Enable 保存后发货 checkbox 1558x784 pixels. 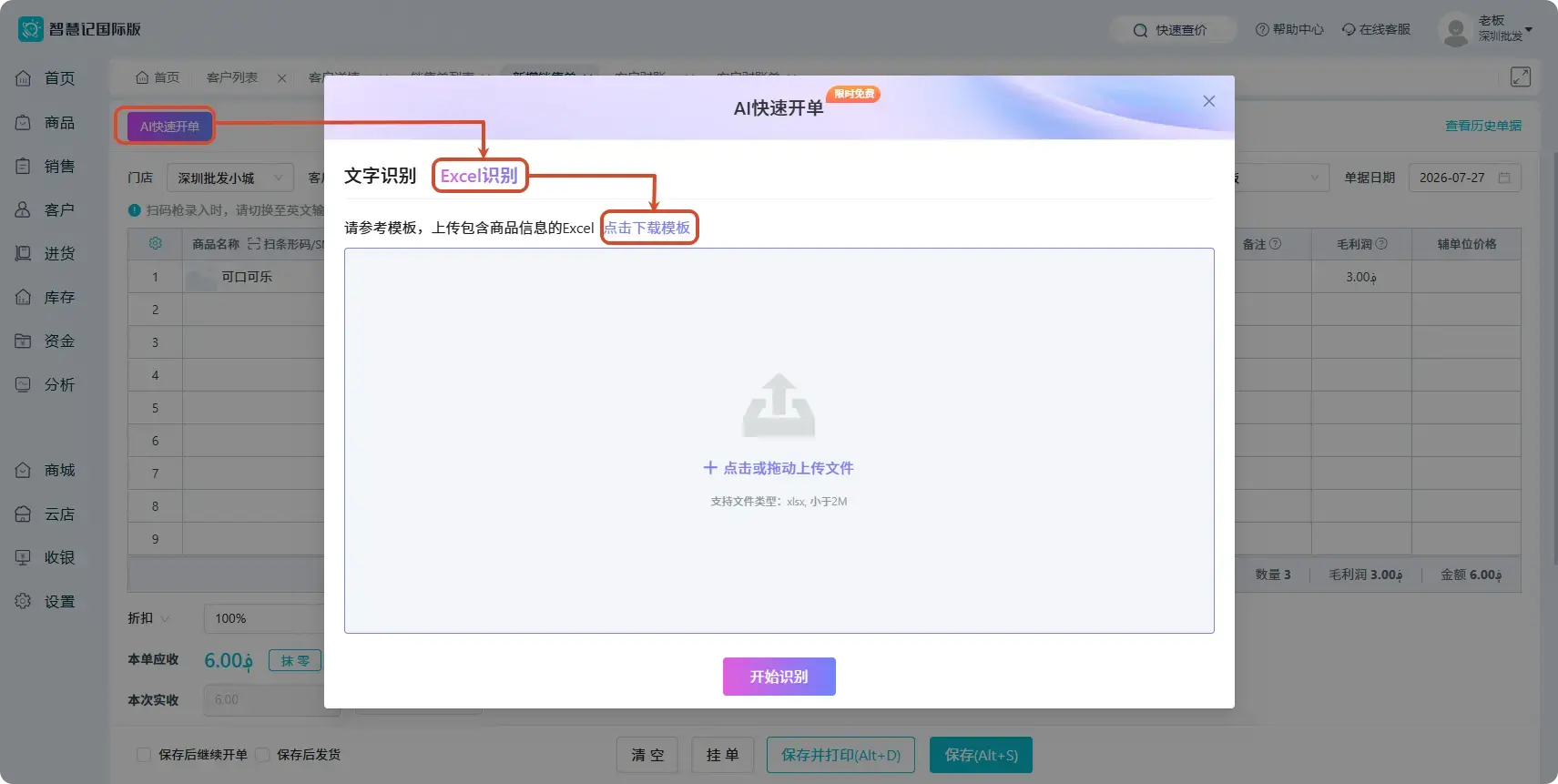point(262,754)
